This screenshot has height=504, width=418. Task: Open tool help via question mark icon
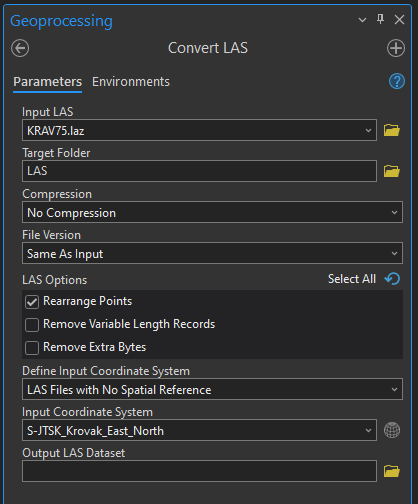(x=397, y=81)
